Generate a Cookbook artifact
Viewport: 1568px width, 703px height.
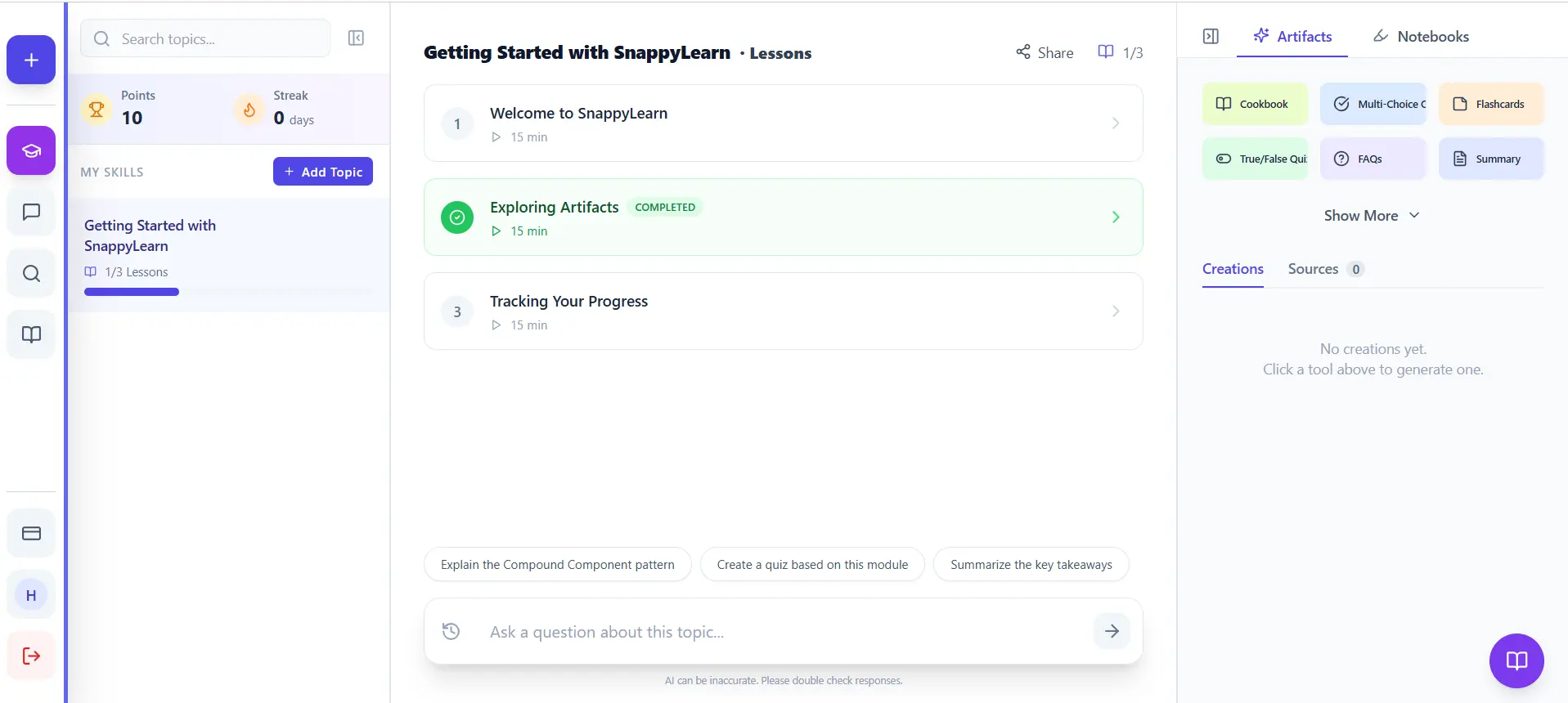(x=1255, y=104)
